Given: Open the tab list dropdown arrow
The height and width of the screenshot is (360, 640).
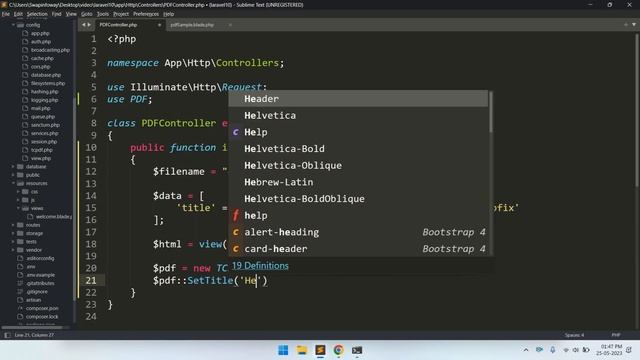Looking at the screenshot, I should click(634, 24).
